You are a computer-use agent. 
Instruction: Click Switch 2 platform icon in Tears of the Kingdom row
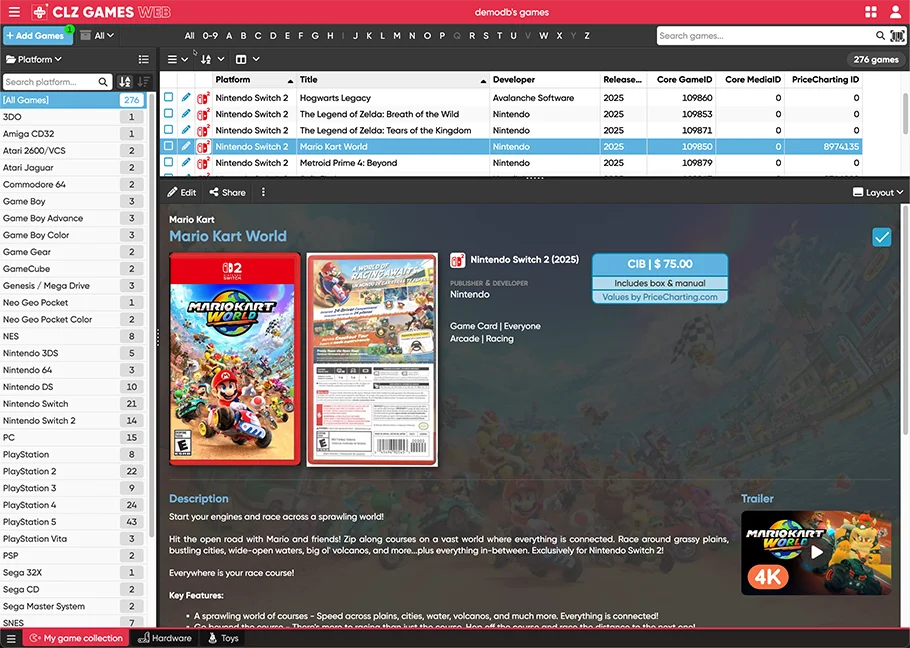[x=203, y=131]
